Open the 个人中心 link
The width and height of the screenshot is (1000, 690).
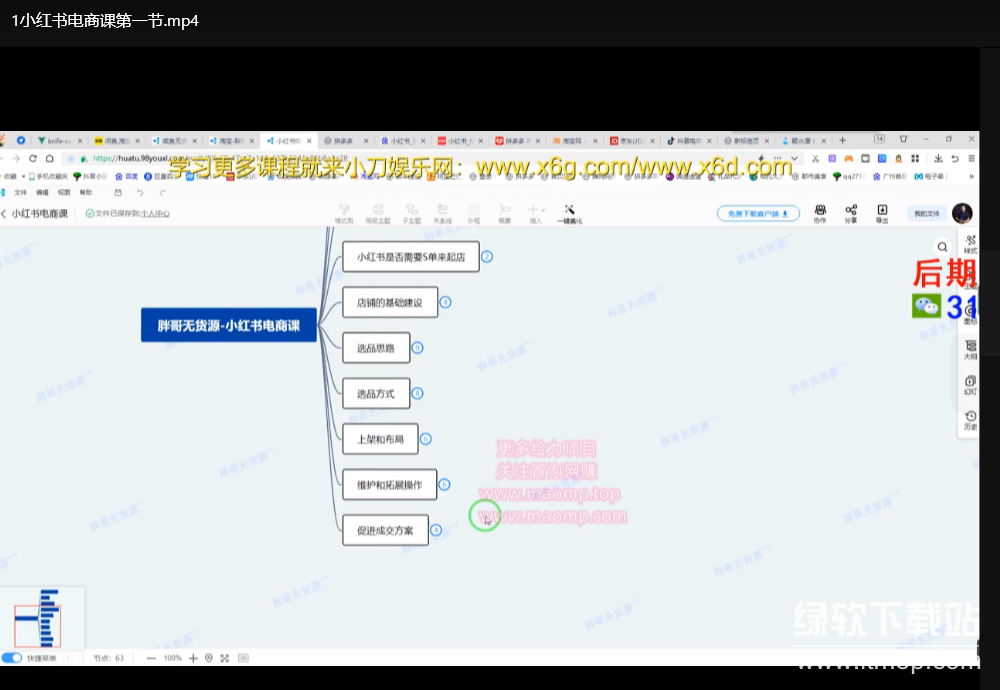click(x=156, y=214)
